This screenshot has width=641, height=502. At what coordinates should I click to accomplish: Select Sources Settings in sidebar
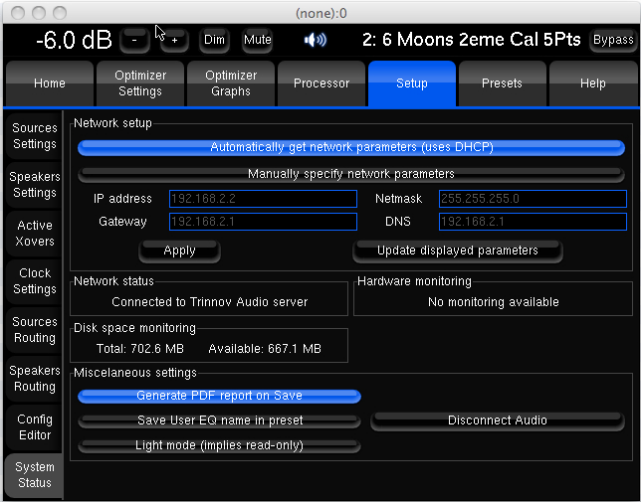point(34,136)
